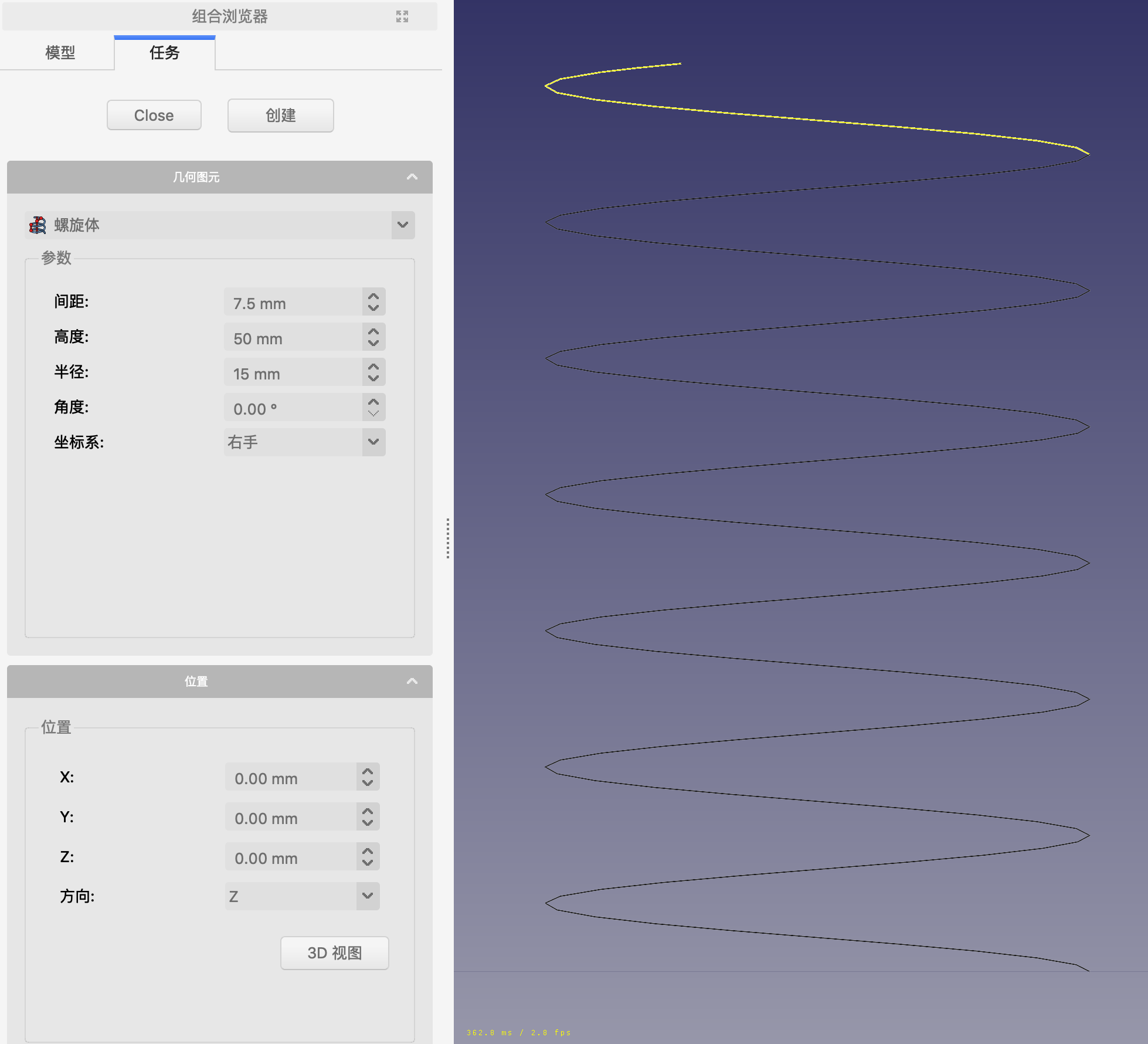Click the 3D 视图 button
Viewport: 1148px width, 1044px height.
tap(334, 953)
